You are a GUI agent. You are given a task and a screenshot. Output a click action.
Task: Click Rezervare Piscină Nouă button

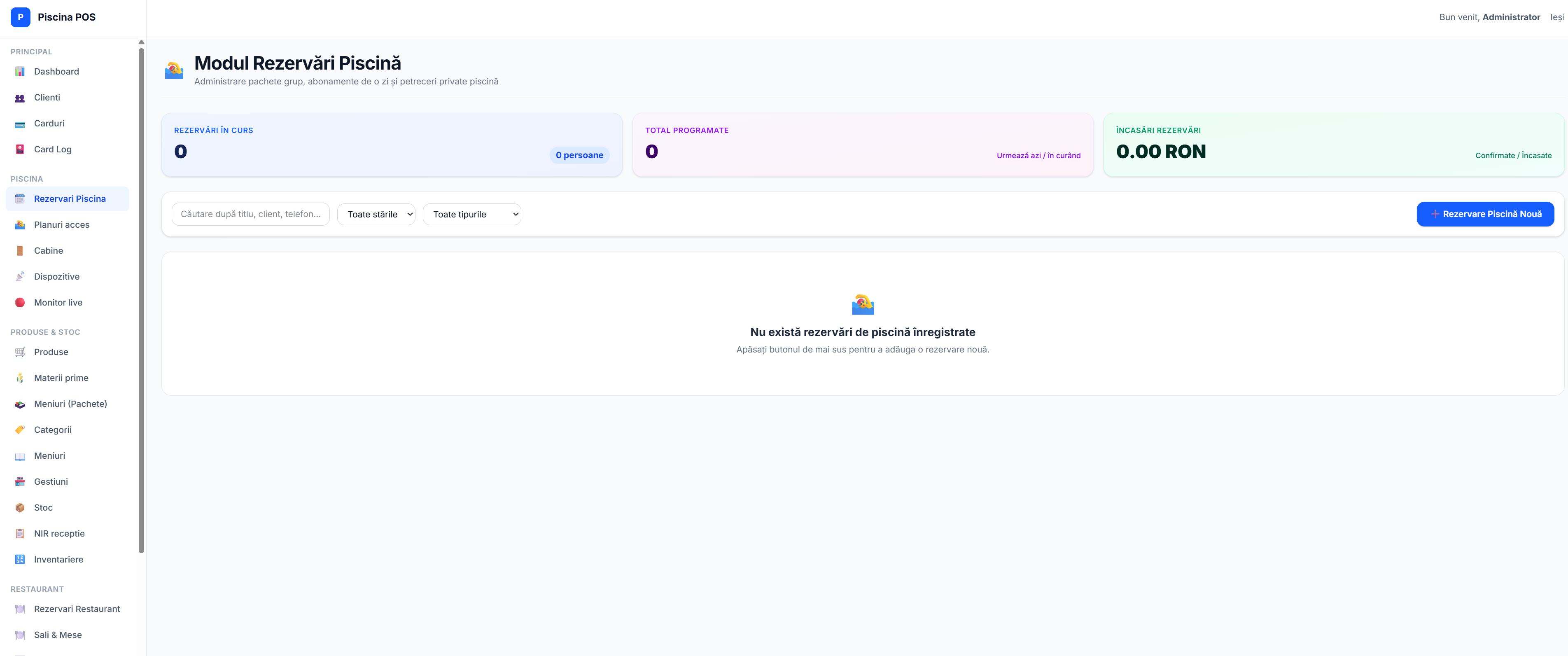[x=1485, y=214]
